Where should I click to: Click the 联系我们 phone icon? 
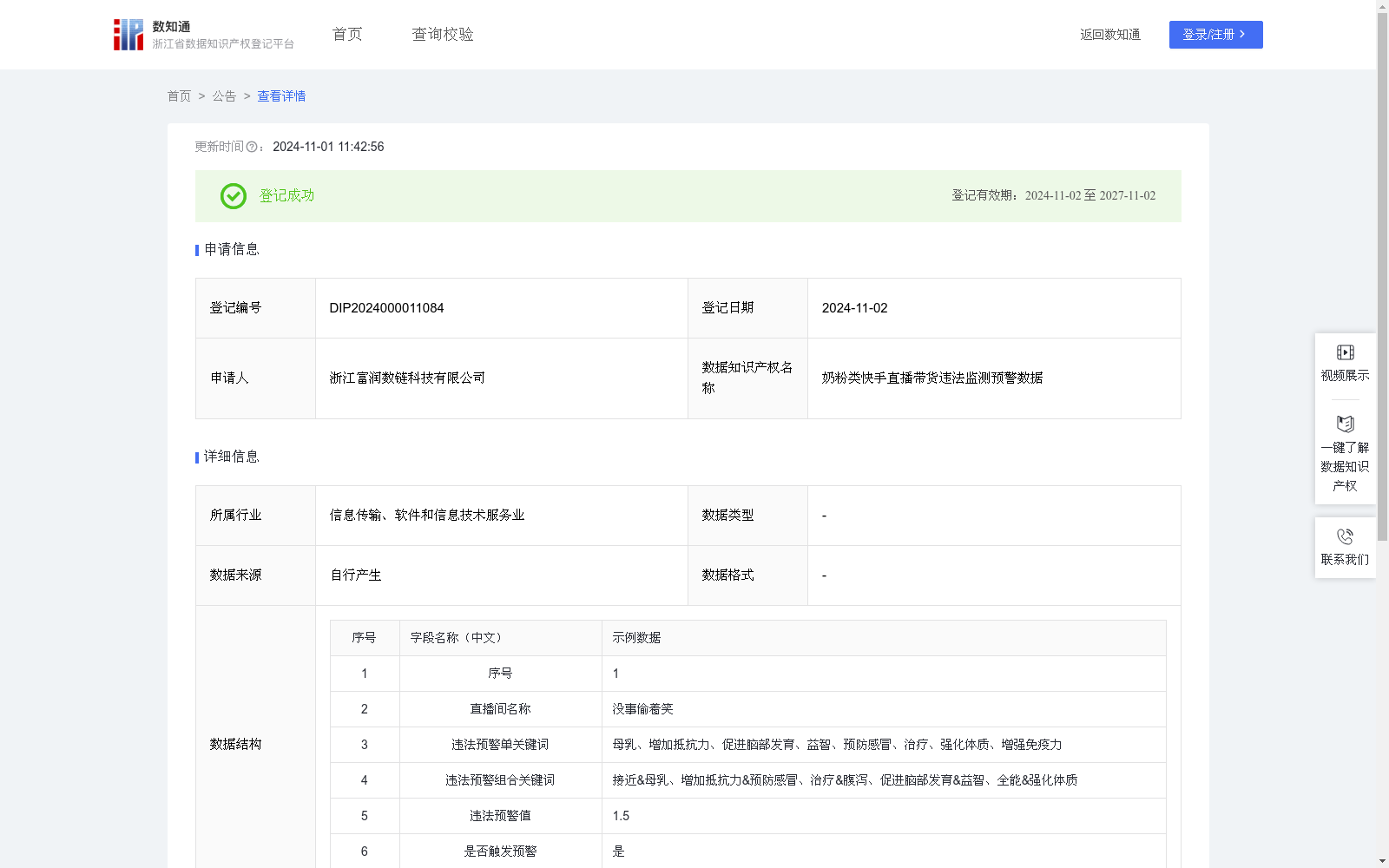click(x=1345, y=537)
